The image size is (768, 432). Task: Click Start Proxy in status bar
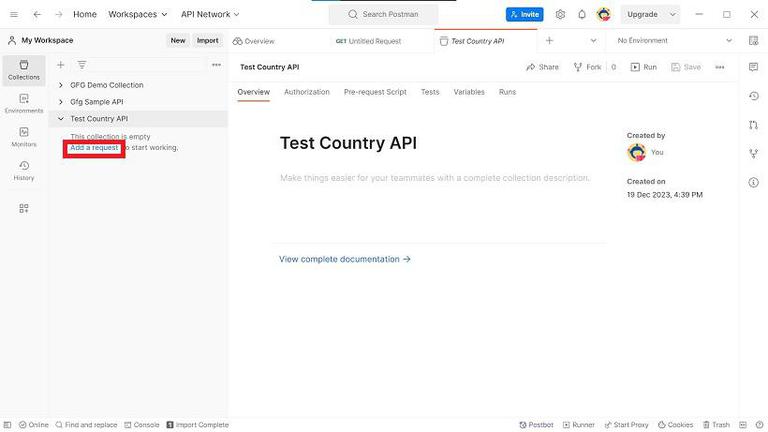pos(626,425)
